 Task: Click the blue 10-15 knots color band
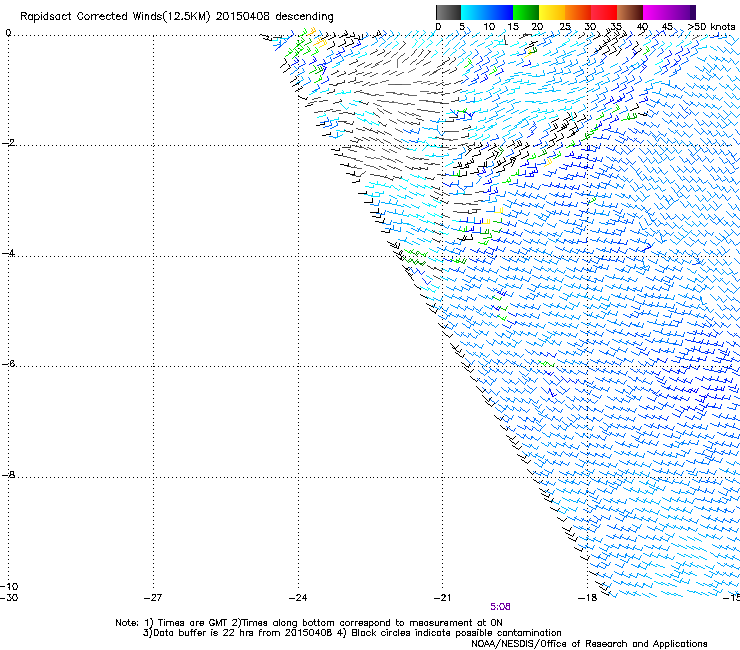(x=500, y=12)
